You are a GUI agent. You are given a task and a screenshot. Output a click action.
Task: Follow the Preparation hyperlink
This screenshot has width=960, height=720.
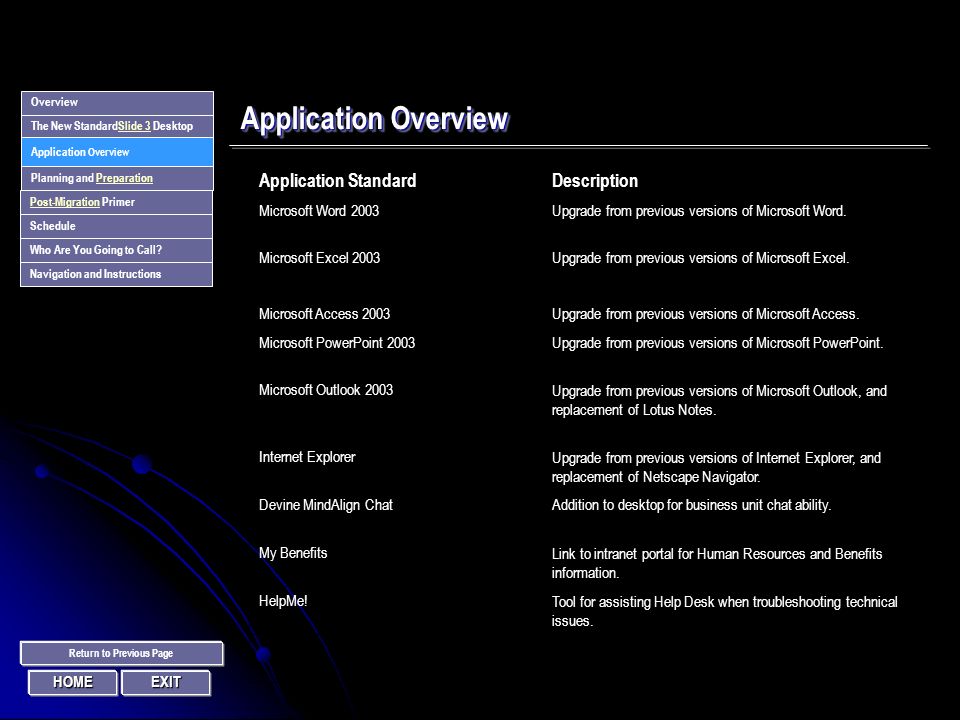(124, 178)
